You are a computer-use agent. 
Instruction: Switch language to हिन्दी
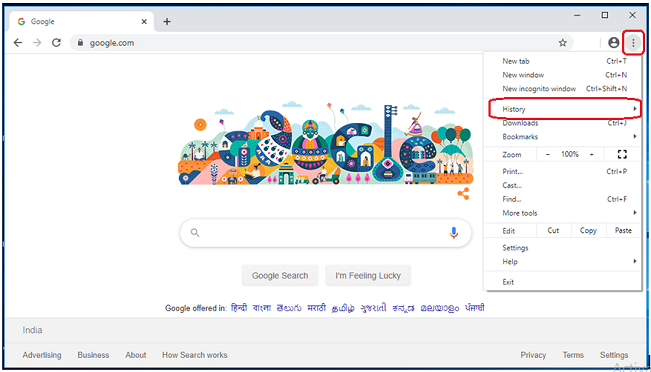[239, 308]
